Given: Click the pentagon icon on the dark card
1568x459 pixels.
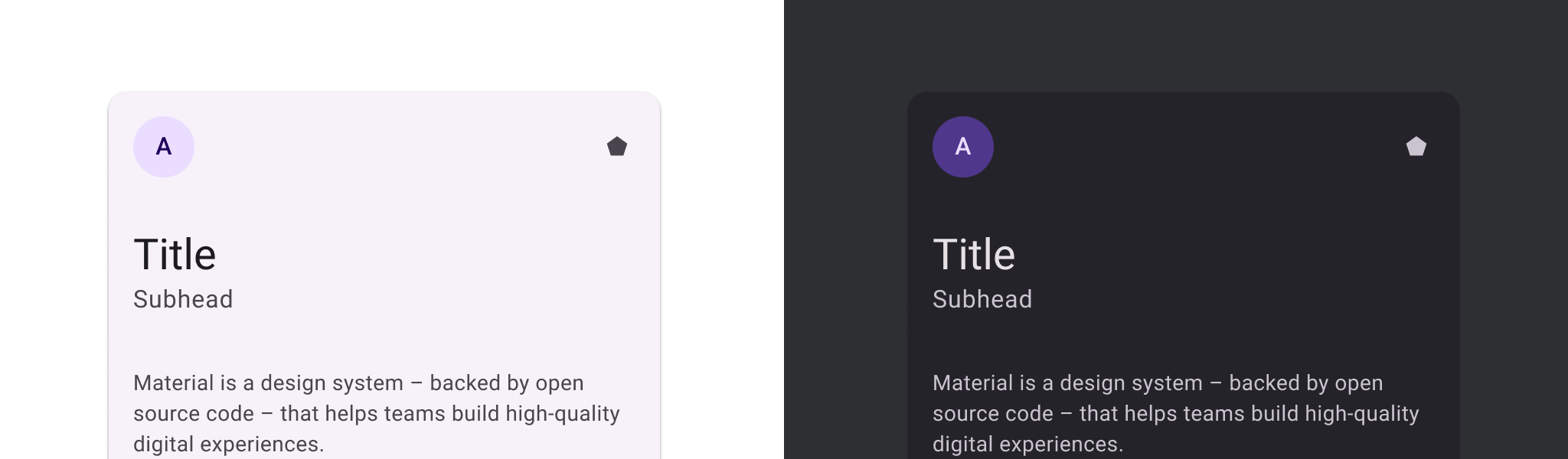Looking at the screenshot, I should [1416, 147].
